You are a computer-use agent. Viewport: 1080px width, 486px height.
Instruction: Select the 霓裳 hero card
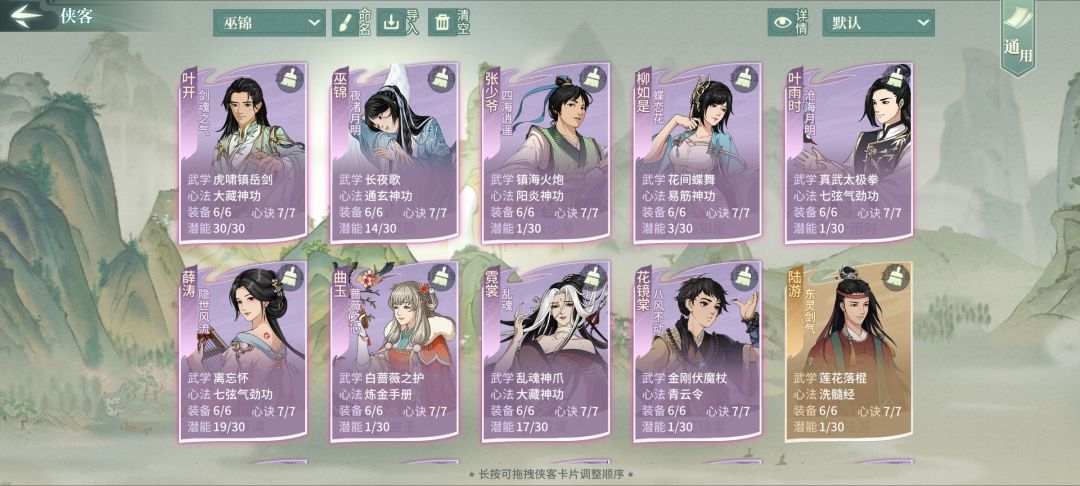pos(546,352)
